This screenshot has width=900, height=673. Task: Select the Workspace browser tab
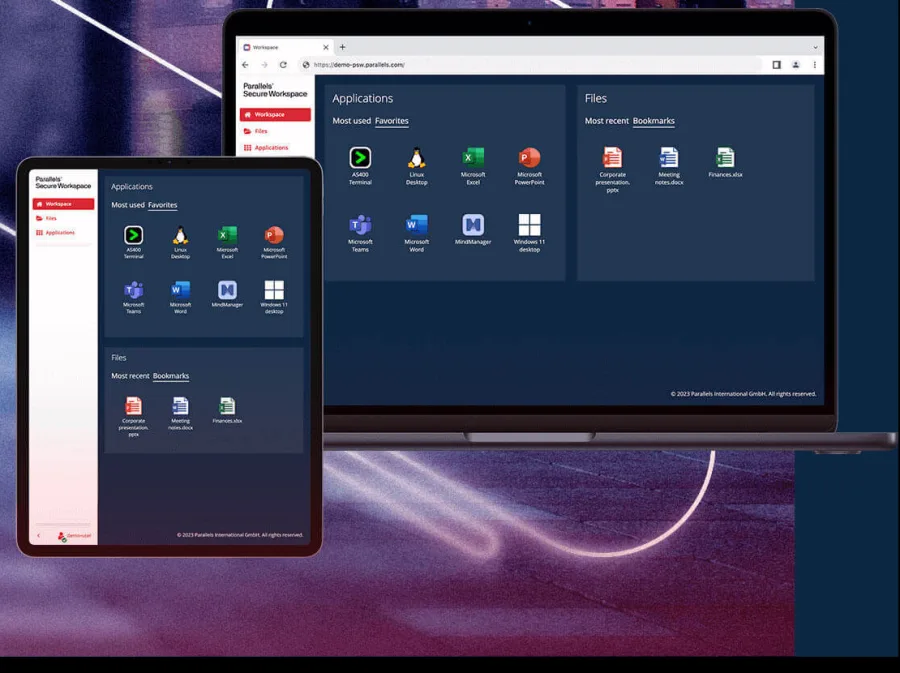[285, 47]
